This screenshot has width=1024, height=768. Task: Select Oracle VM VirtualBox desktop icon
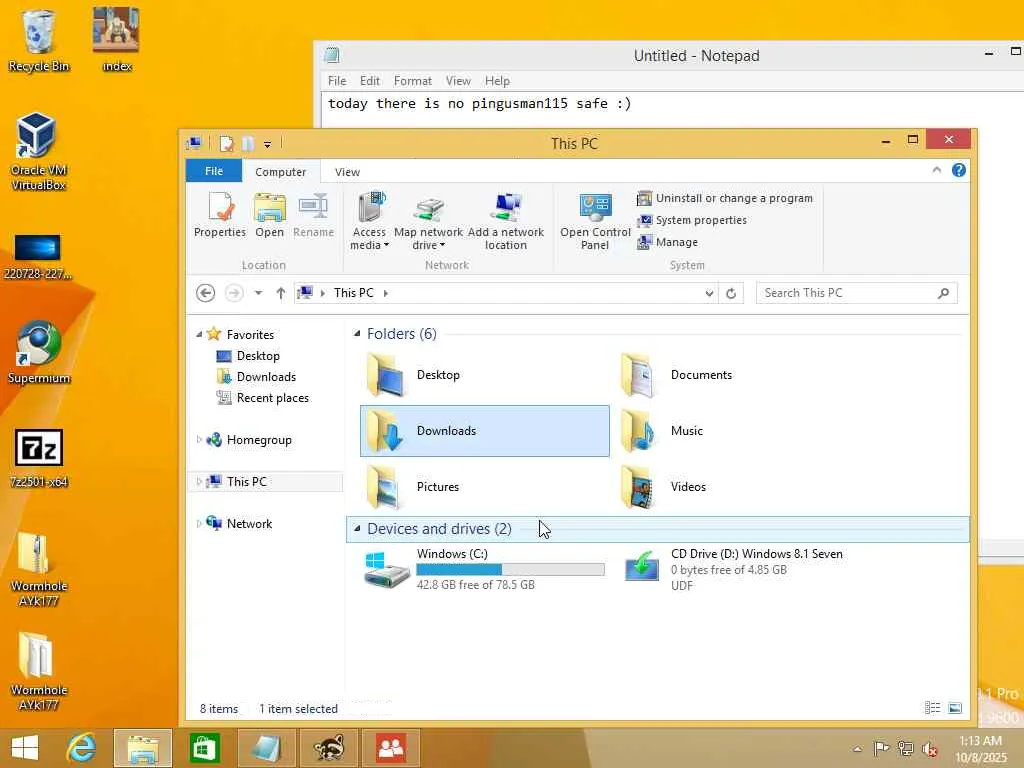point(38,151)
